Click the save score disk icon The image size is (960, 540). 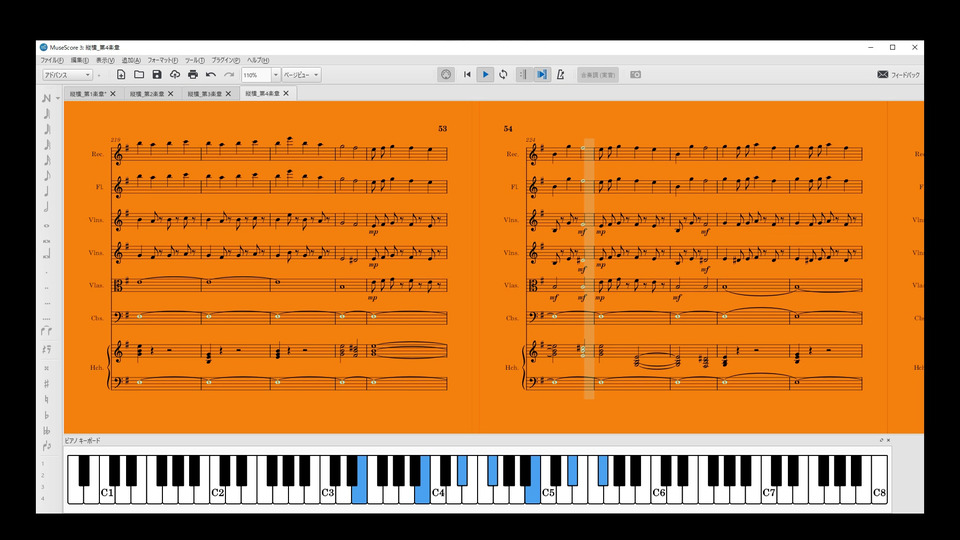(x=157, y=75)
